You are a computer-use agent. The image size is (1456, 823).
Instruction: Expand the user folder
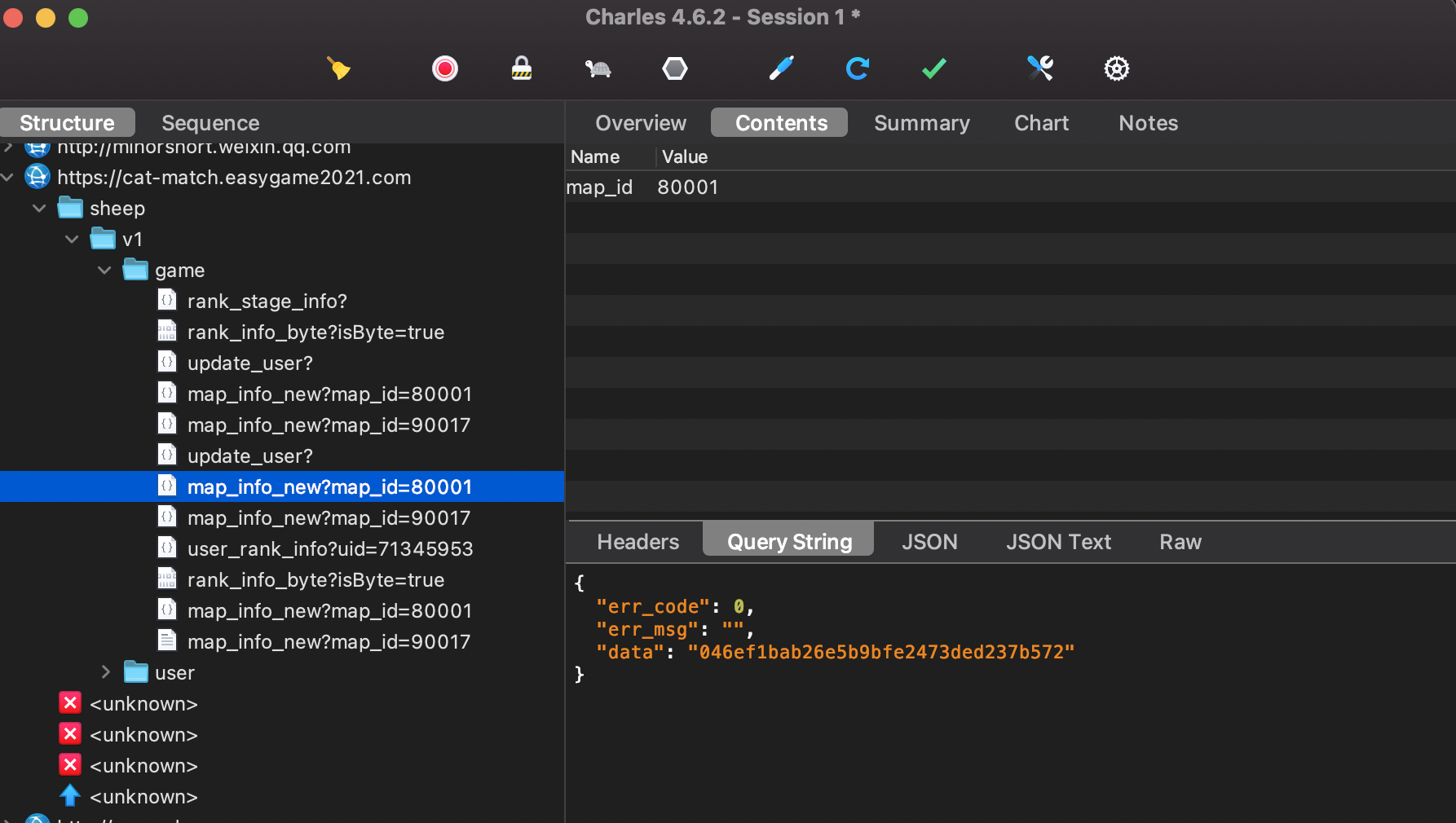tap(105, 672)
